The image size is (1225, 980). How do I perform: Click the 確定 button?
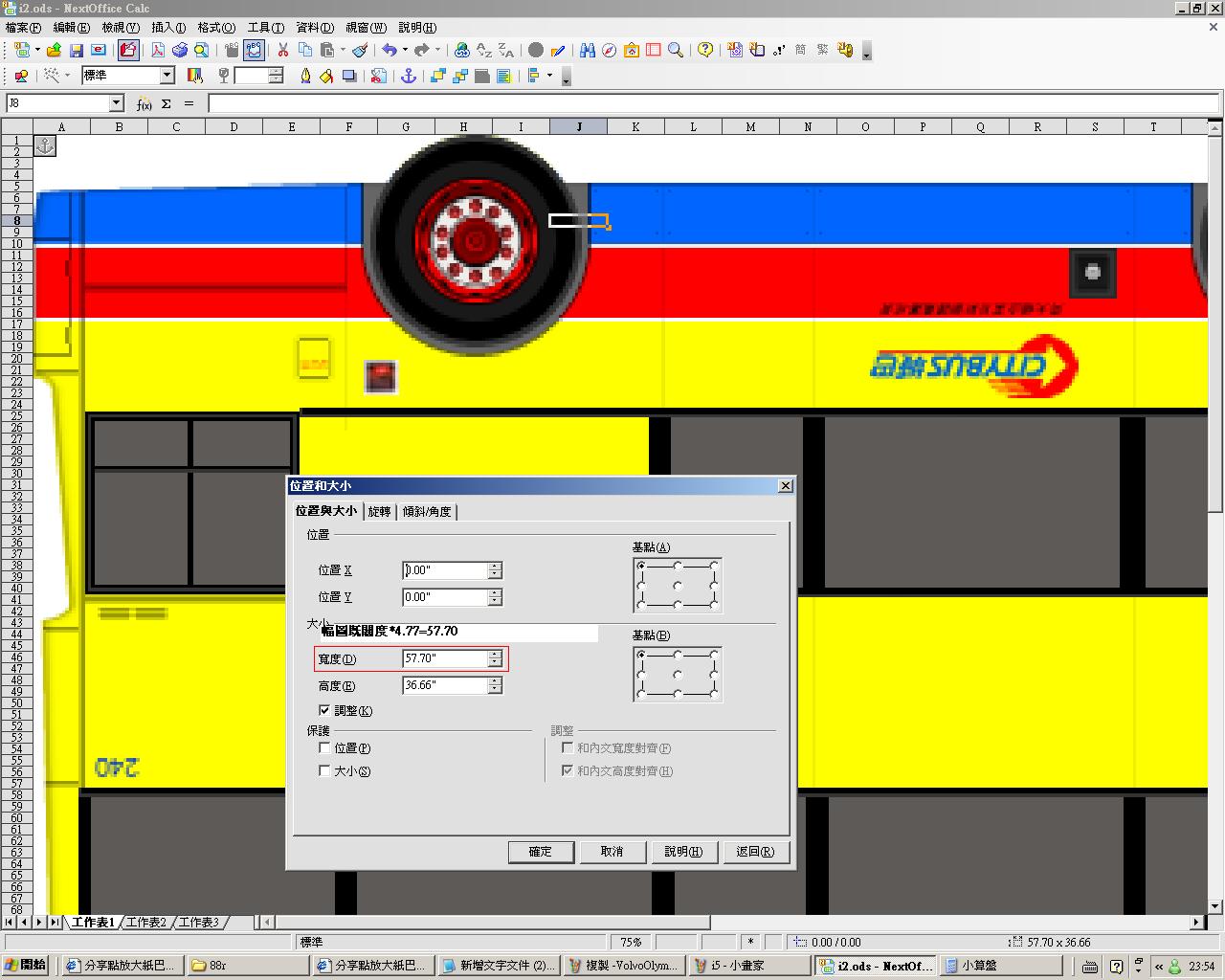tap(541, 852)
